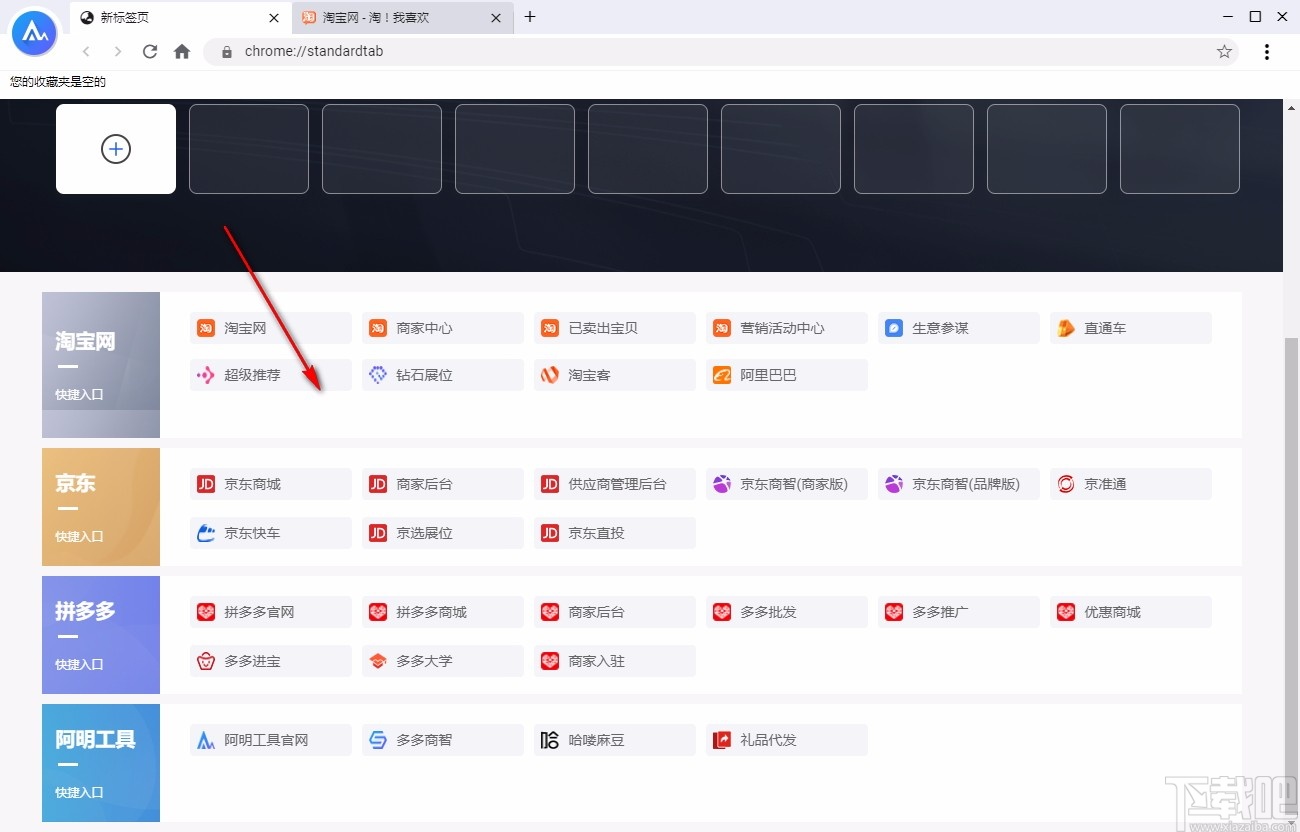Open the 京选展位 shortcut

[x=443, y=533]
